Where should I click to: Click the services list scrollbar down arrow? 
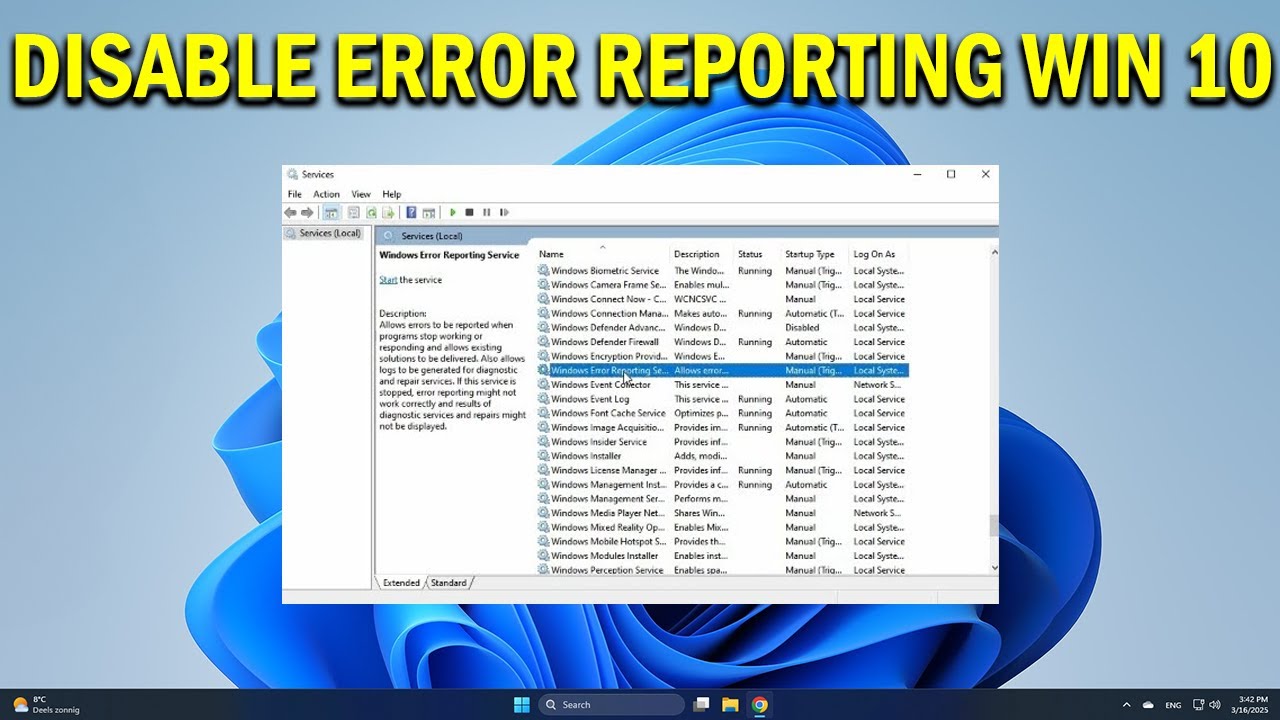tap(993, 568)
